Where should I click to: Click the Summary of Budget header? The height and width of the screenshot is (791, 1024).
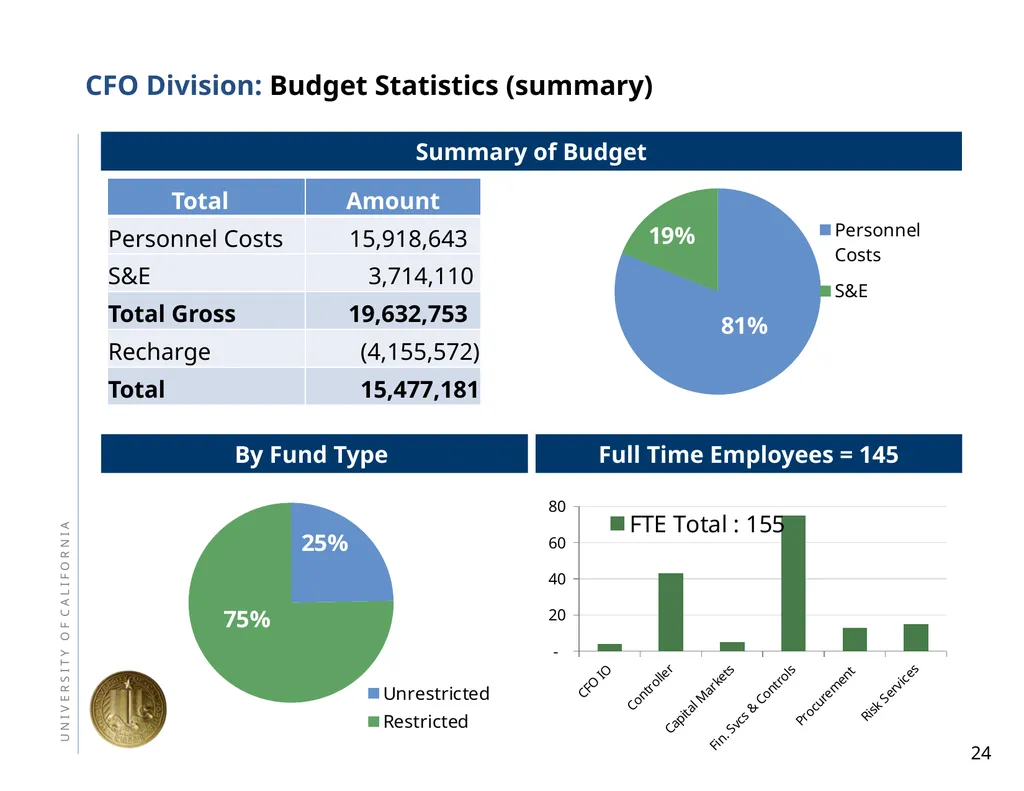[531, 152]
